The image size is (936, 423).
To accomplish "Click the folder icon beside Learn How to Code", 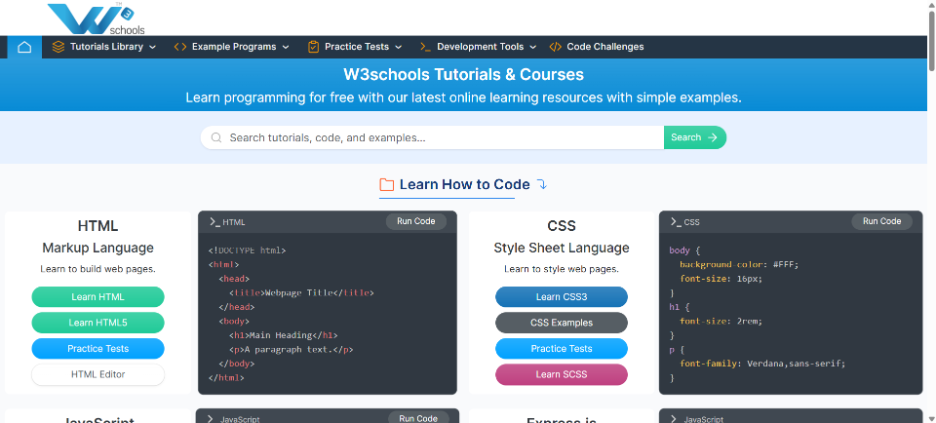I will (387, 185).
